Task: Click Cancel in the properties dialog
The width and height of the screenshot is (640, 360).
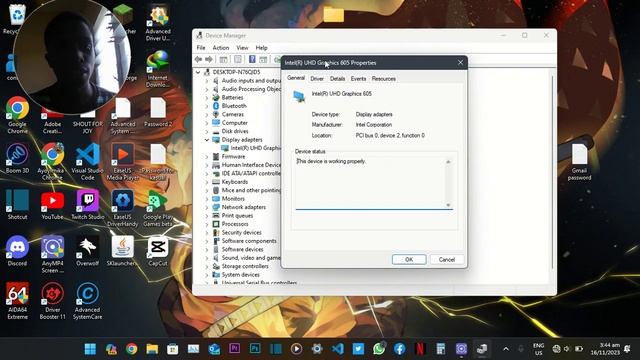Action: 447,260
